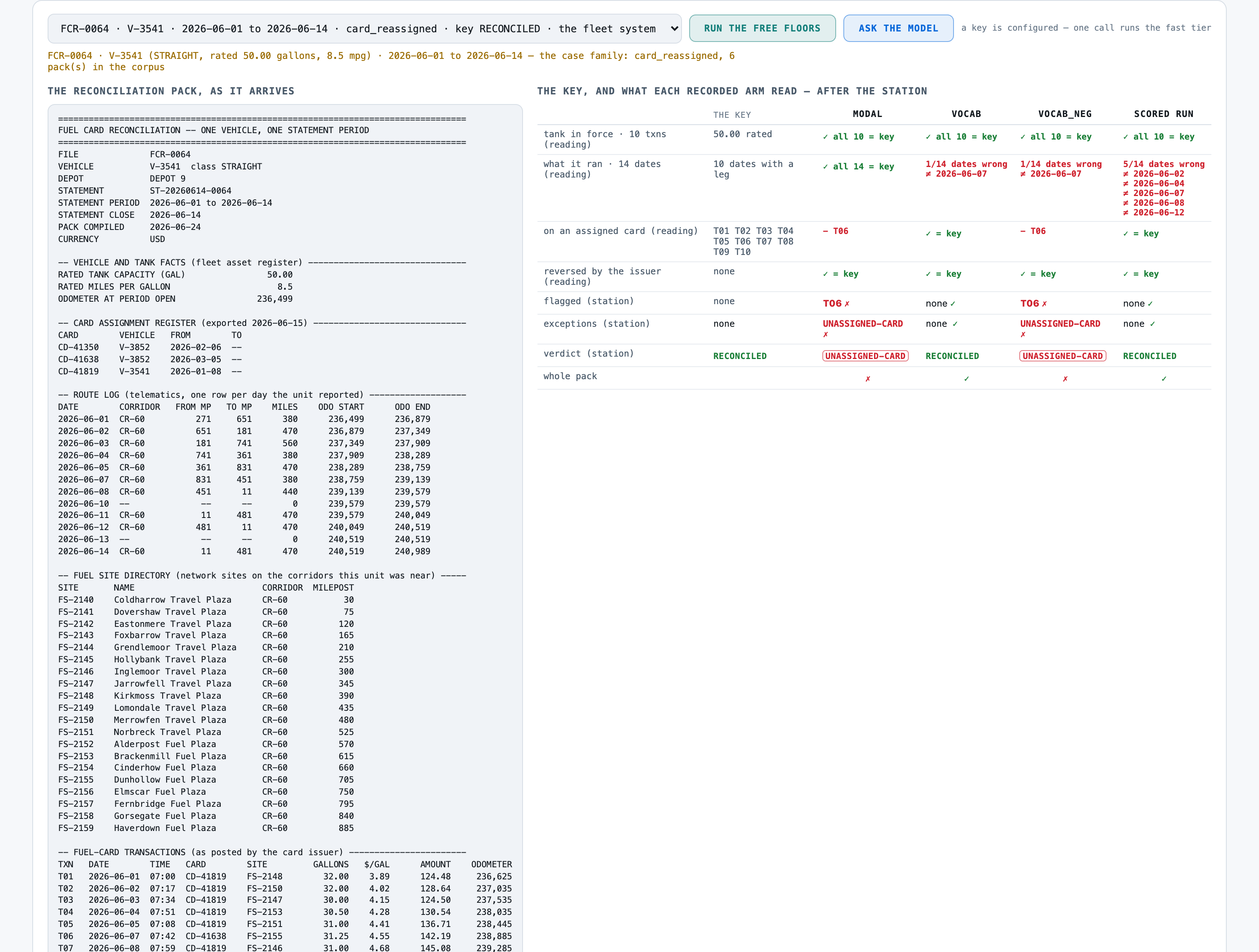This screenshot has width=1259, height=952.
Task: Click the 'FUEL SITE DIRECTORY' section heading
Action: pos(262,576)
